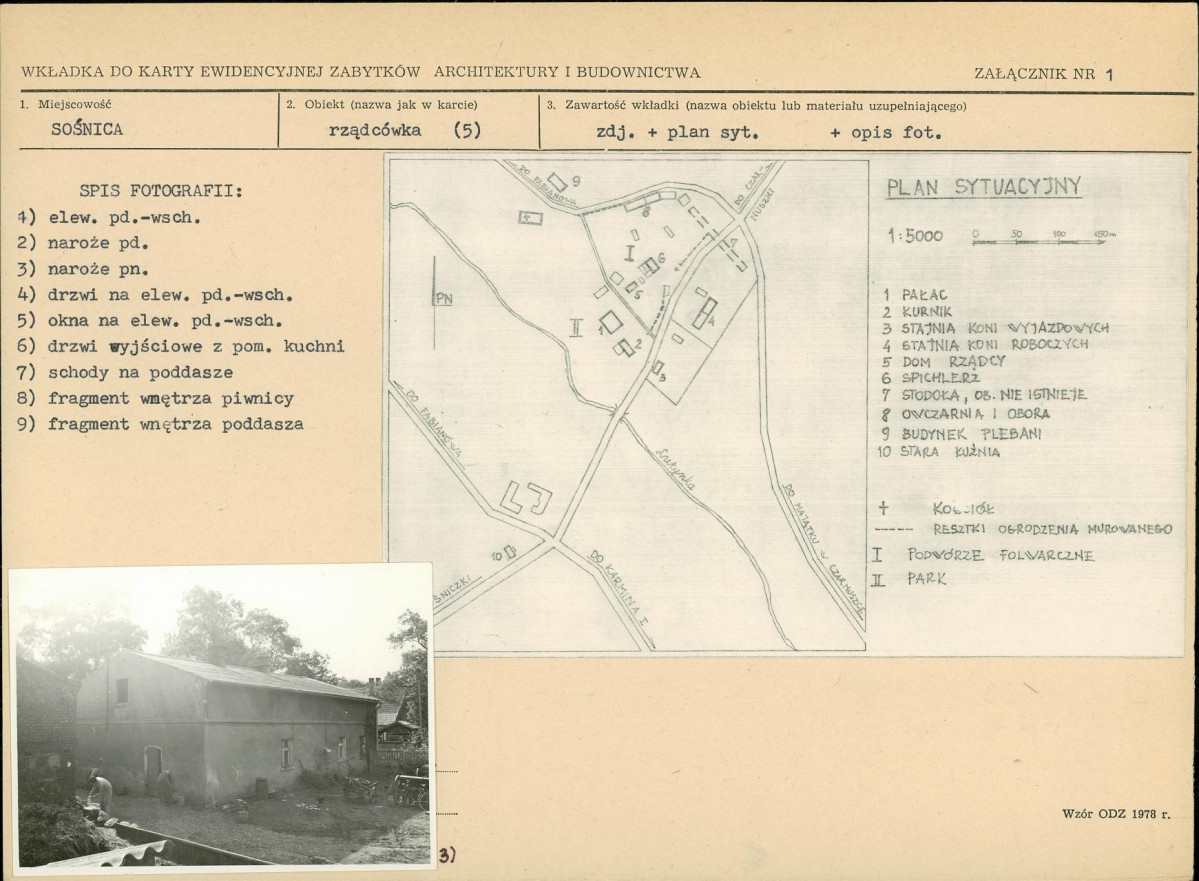Image resolution: width=1199 pixels, height=881 pixels.
Task: Click list item '9) fragment wnętrza poddasza'
Action: [161, 424]
